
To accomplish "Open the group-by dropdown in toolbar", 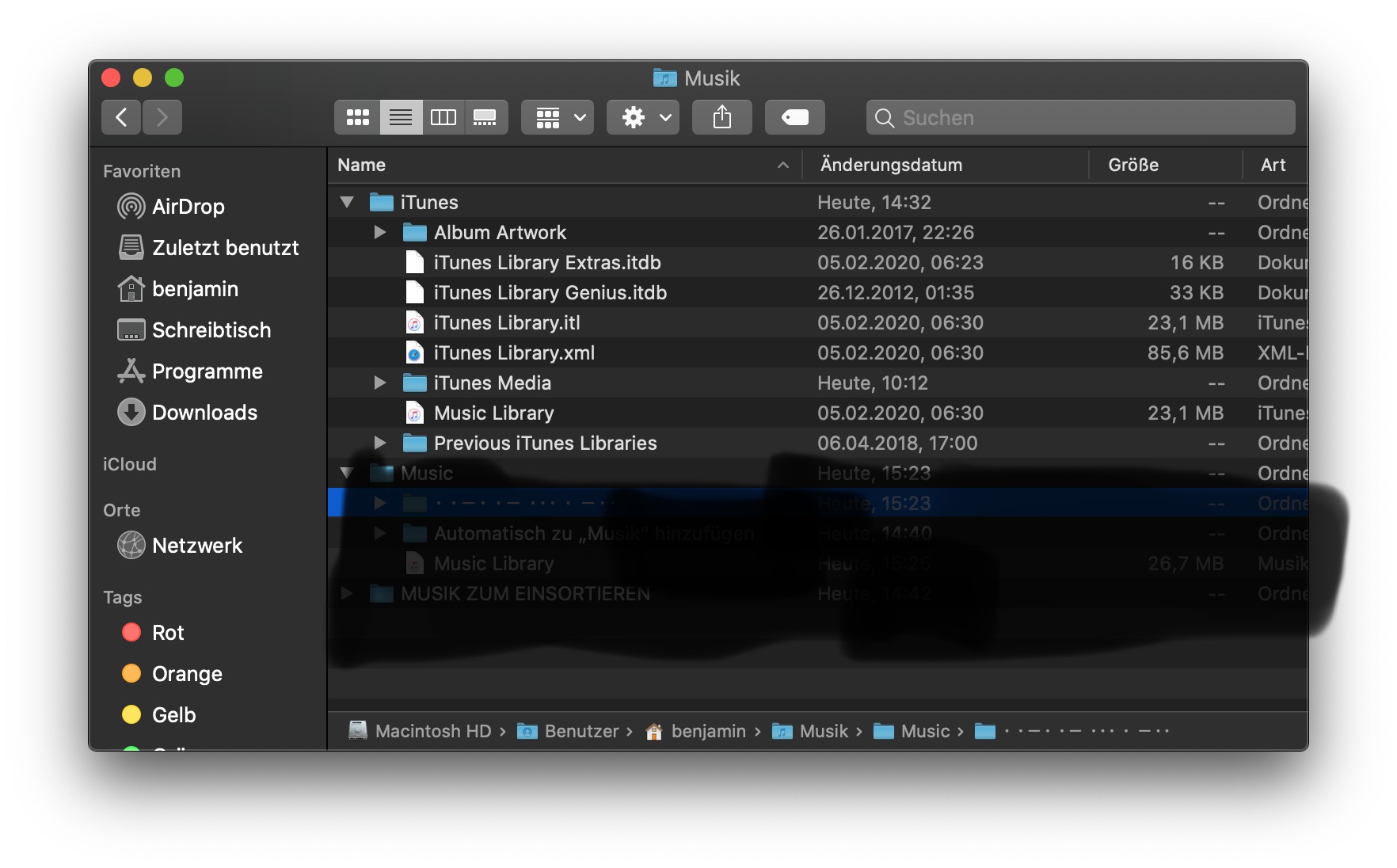I will (558, 117).
